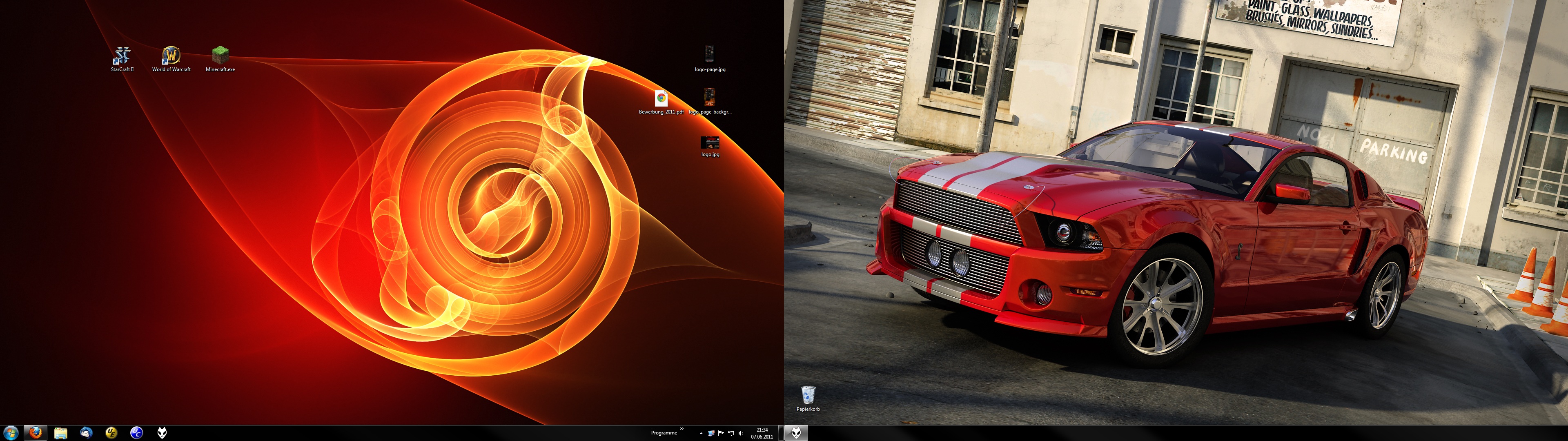This screenshot has height=441, width=1568.
Task: Click the foobar2000 button on second monitor taskbar
Action: coord(796,432)
